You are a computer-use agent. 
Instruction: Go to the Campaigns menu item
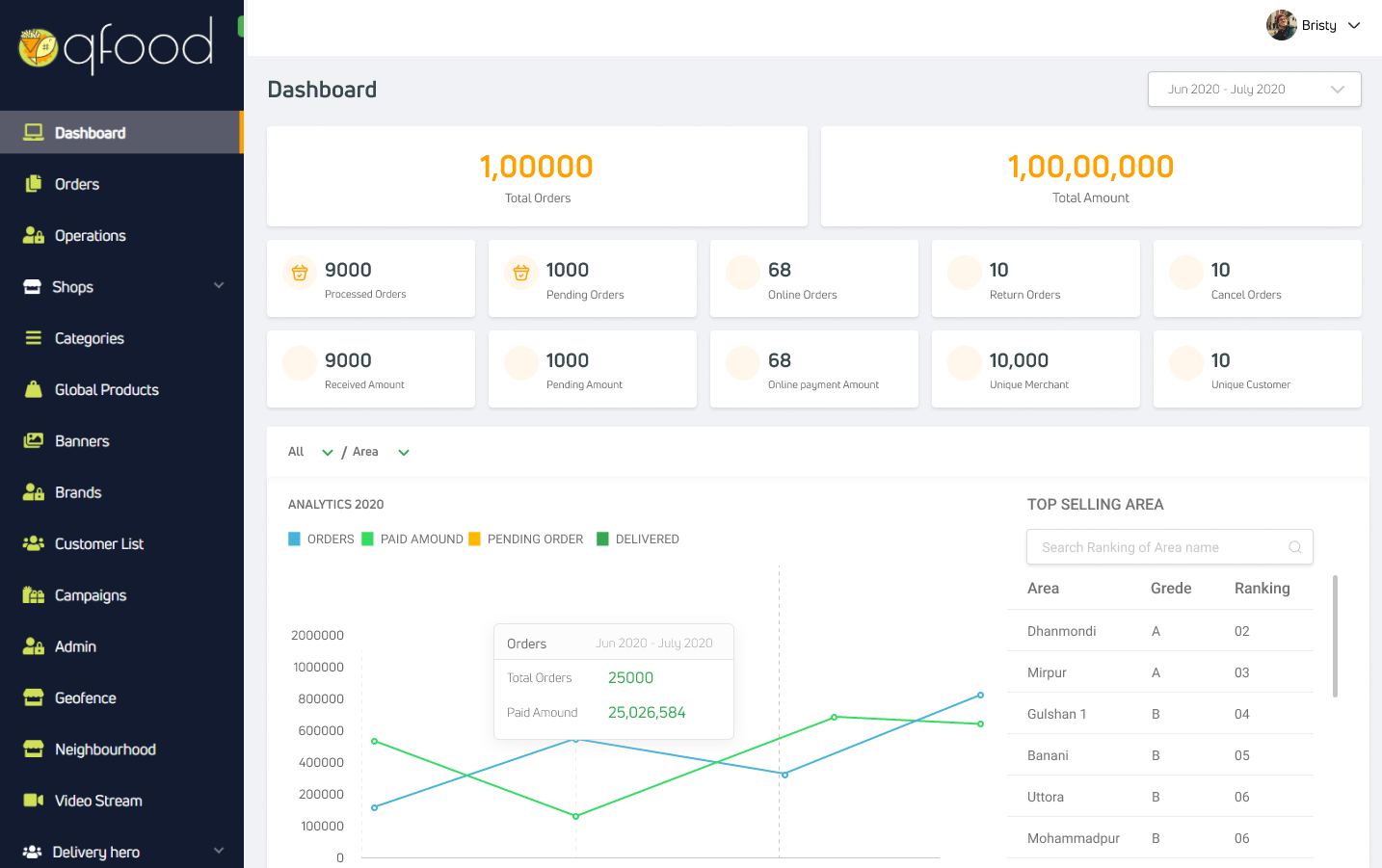pos(90,595)
